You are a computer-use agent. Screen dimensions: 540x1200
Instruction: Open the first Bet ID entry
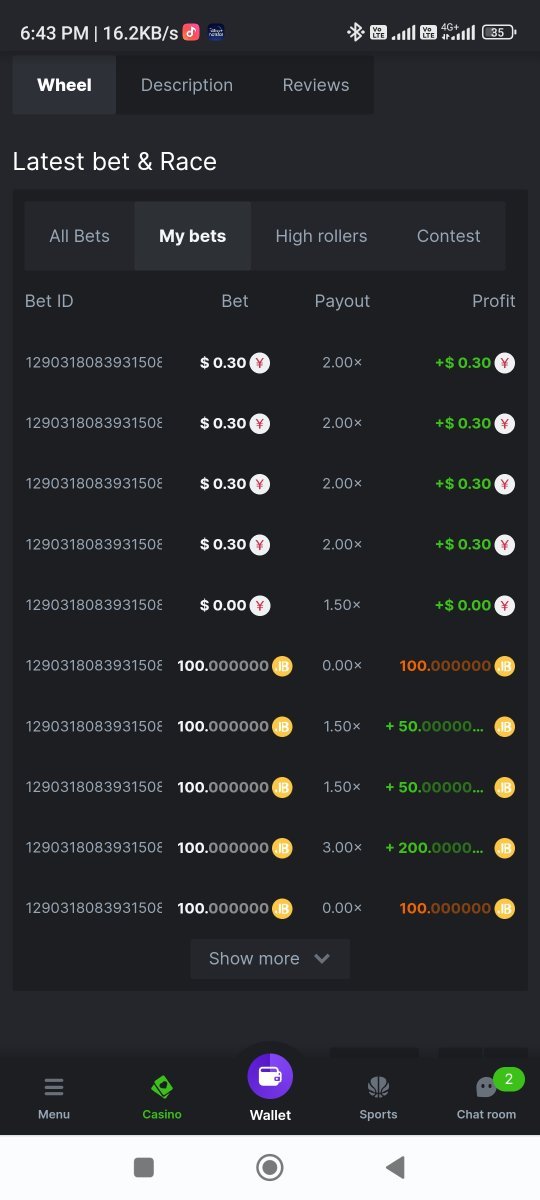pyautogui.click(x=94, y=363)
